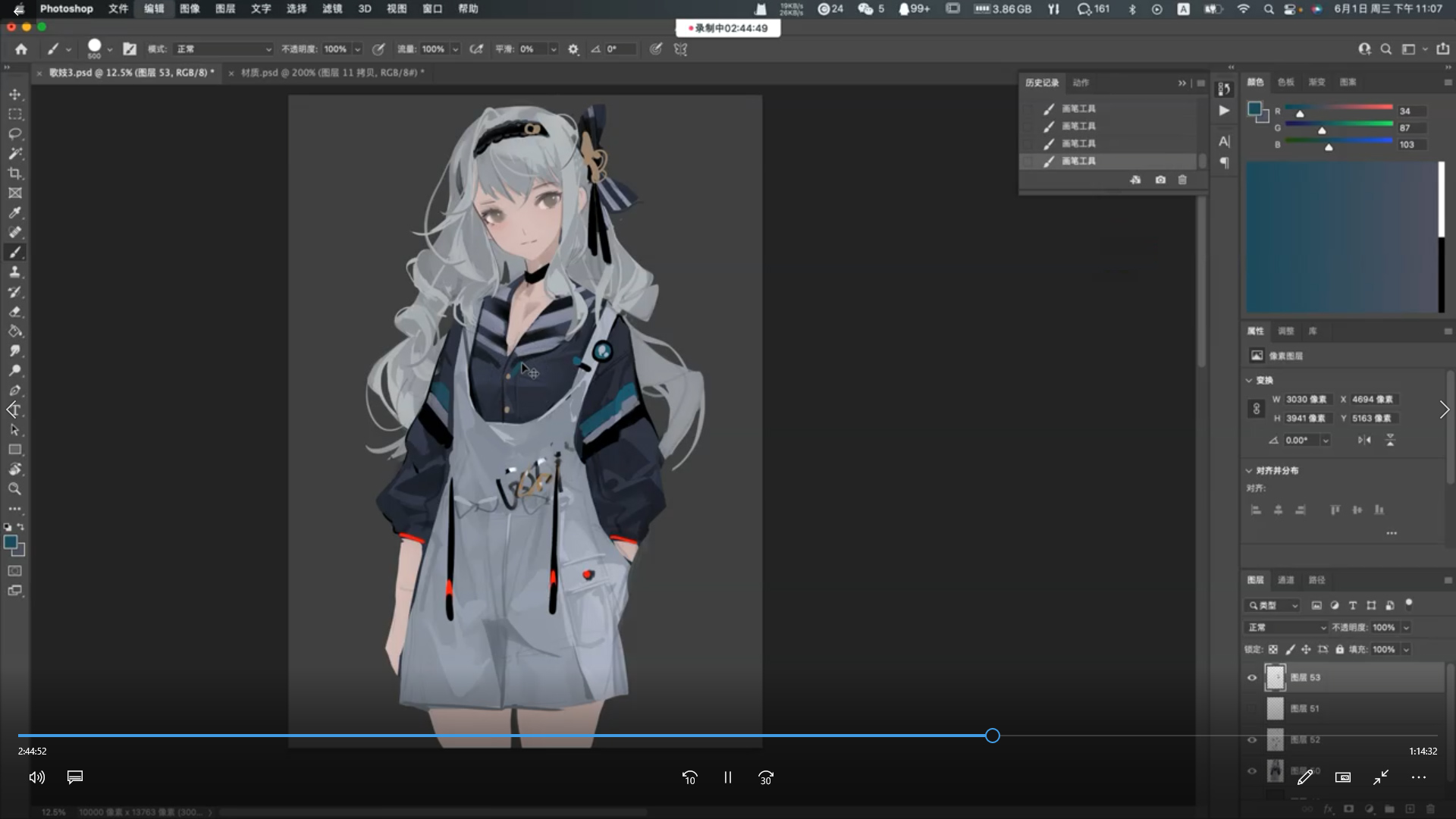Open flow 流量 dropdown arrow
Screen dimensions: 1456x819
click(455, 49)
